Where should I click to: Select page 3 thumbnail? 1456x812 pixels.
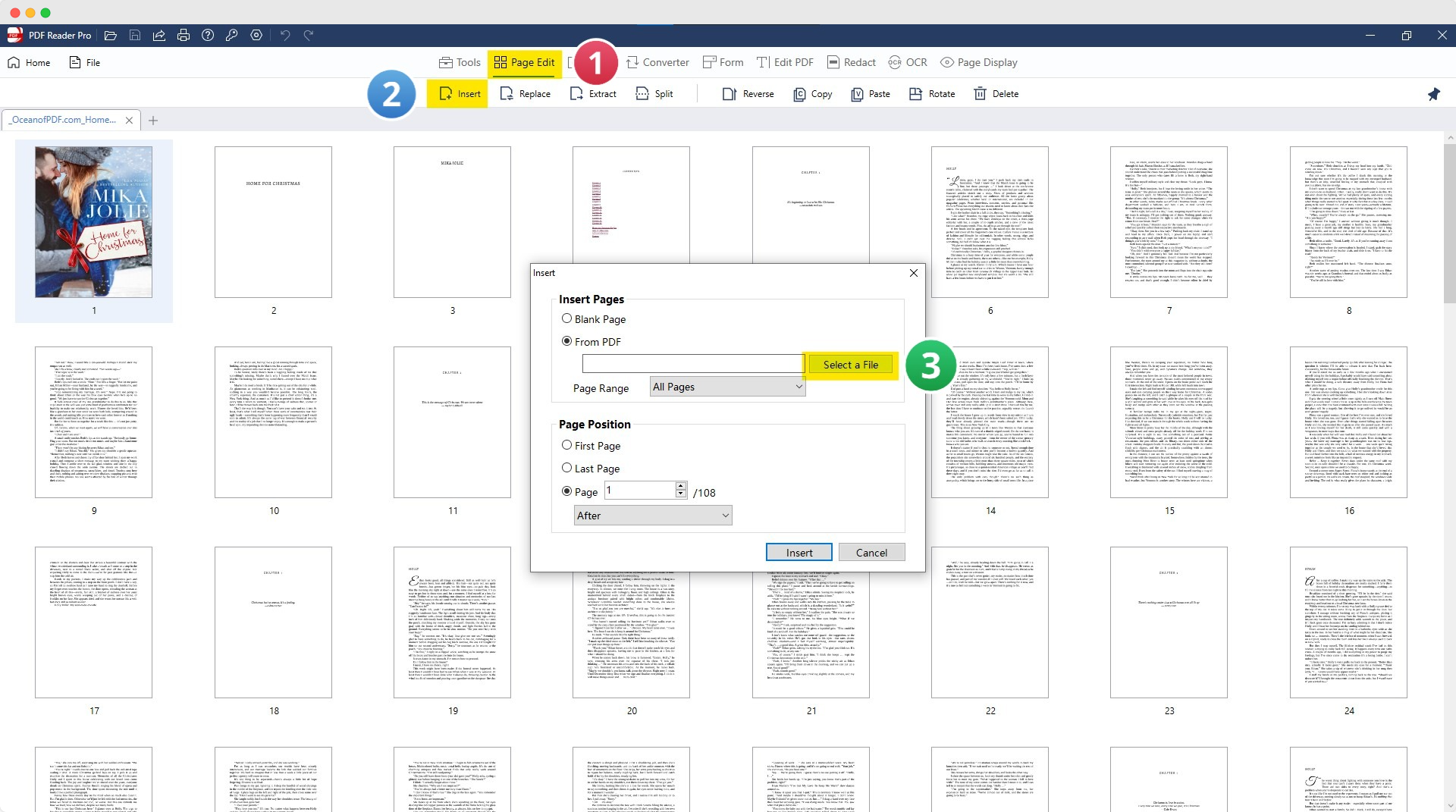point(452,222)
